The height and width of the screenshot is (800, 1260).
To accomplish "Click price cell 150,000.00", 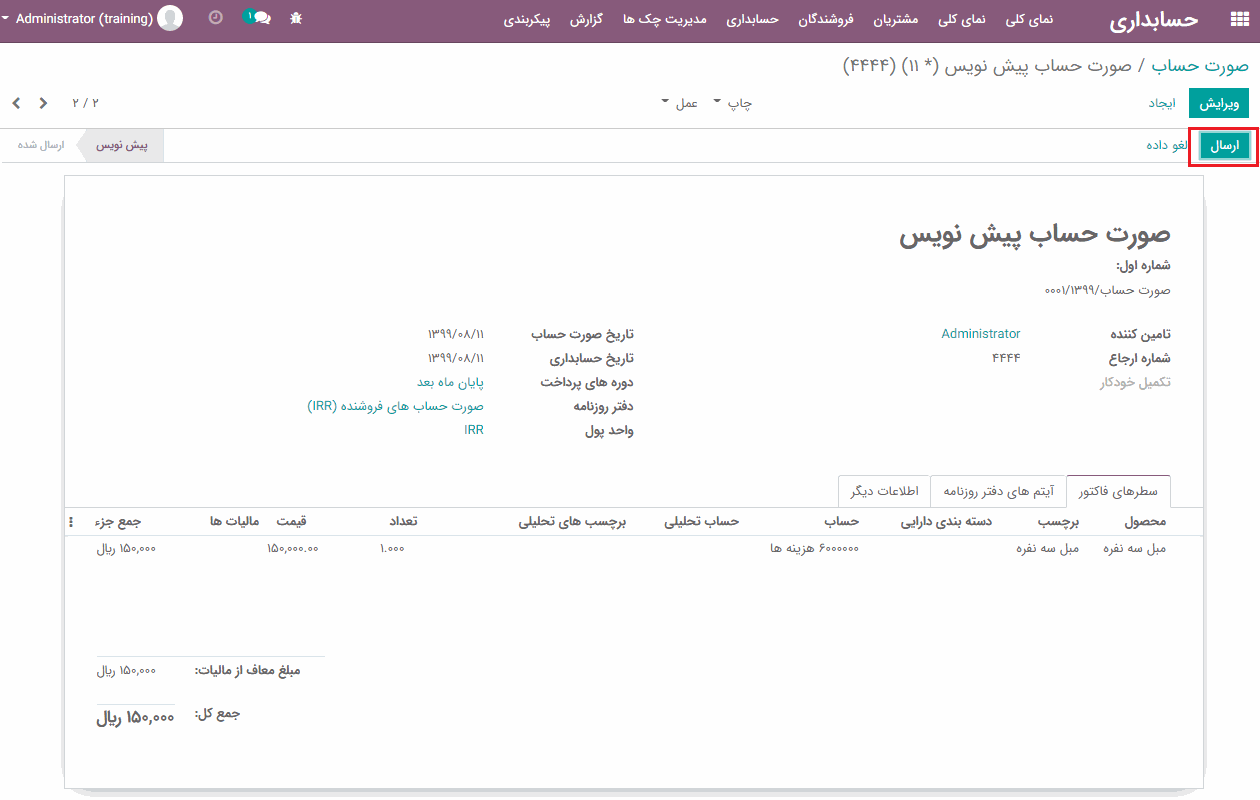I will click(x=292, y=548).
